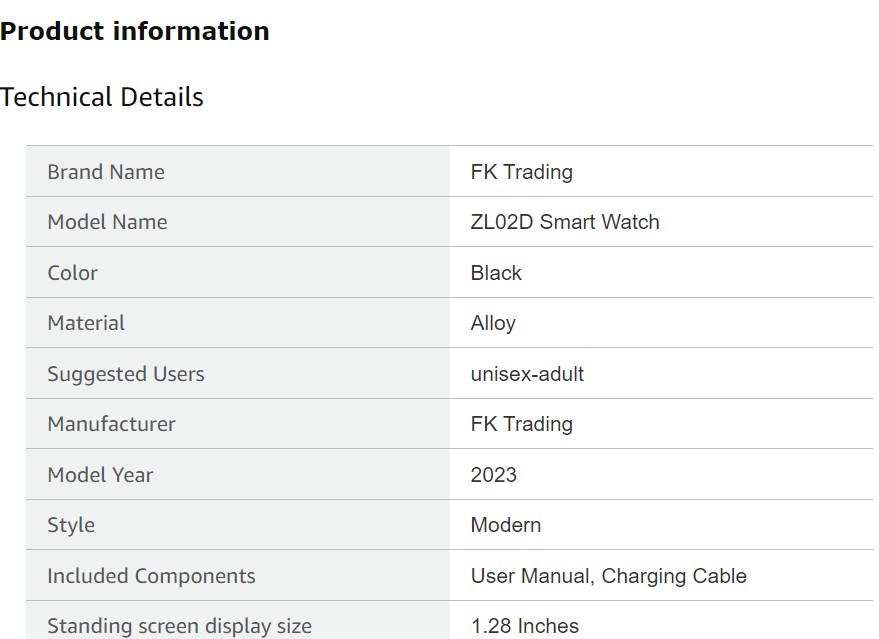
Task: Click the Material row label
Action: [x=86, y=323]
